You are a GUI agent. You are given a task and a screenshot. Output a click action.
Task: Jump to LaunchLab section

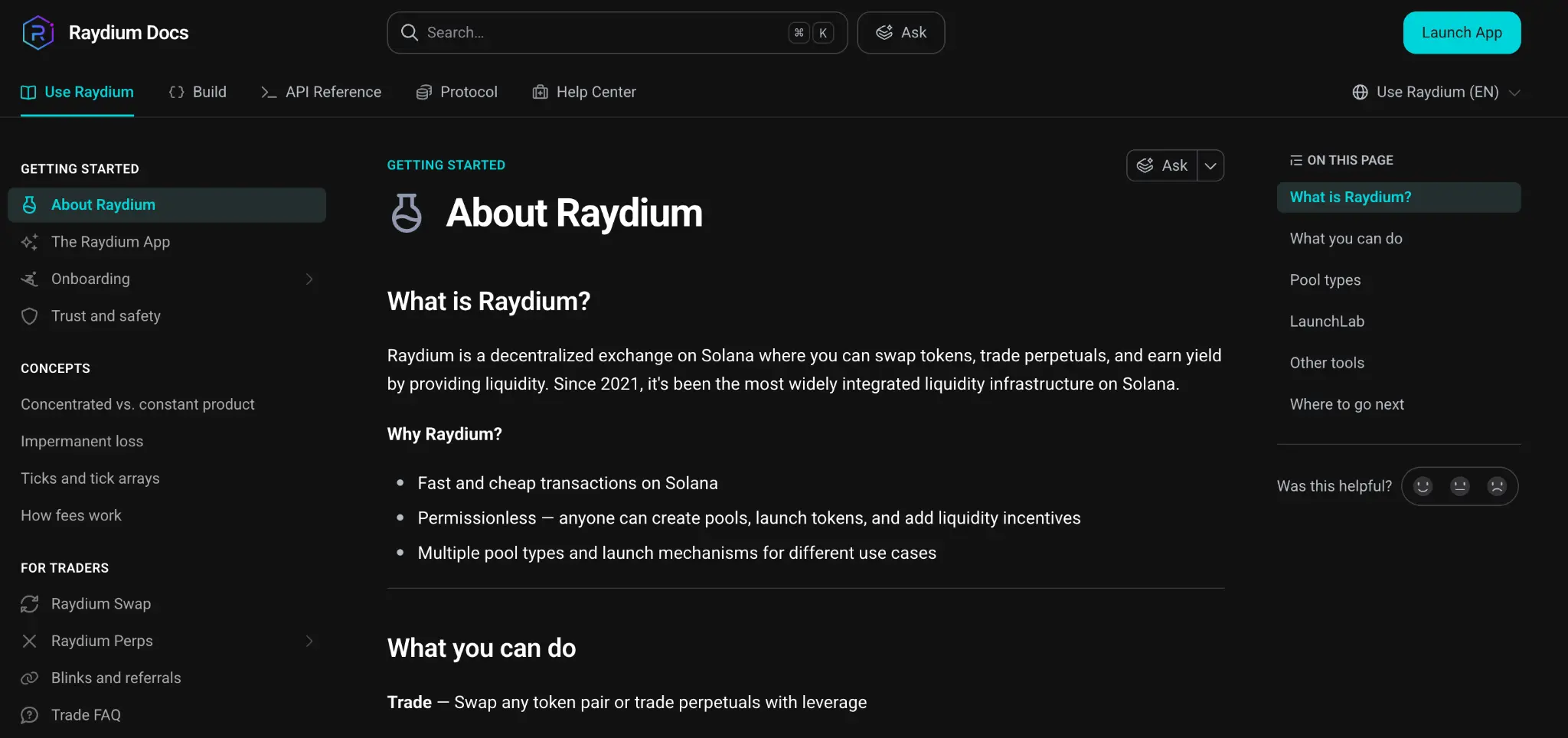click(1327, 322)
